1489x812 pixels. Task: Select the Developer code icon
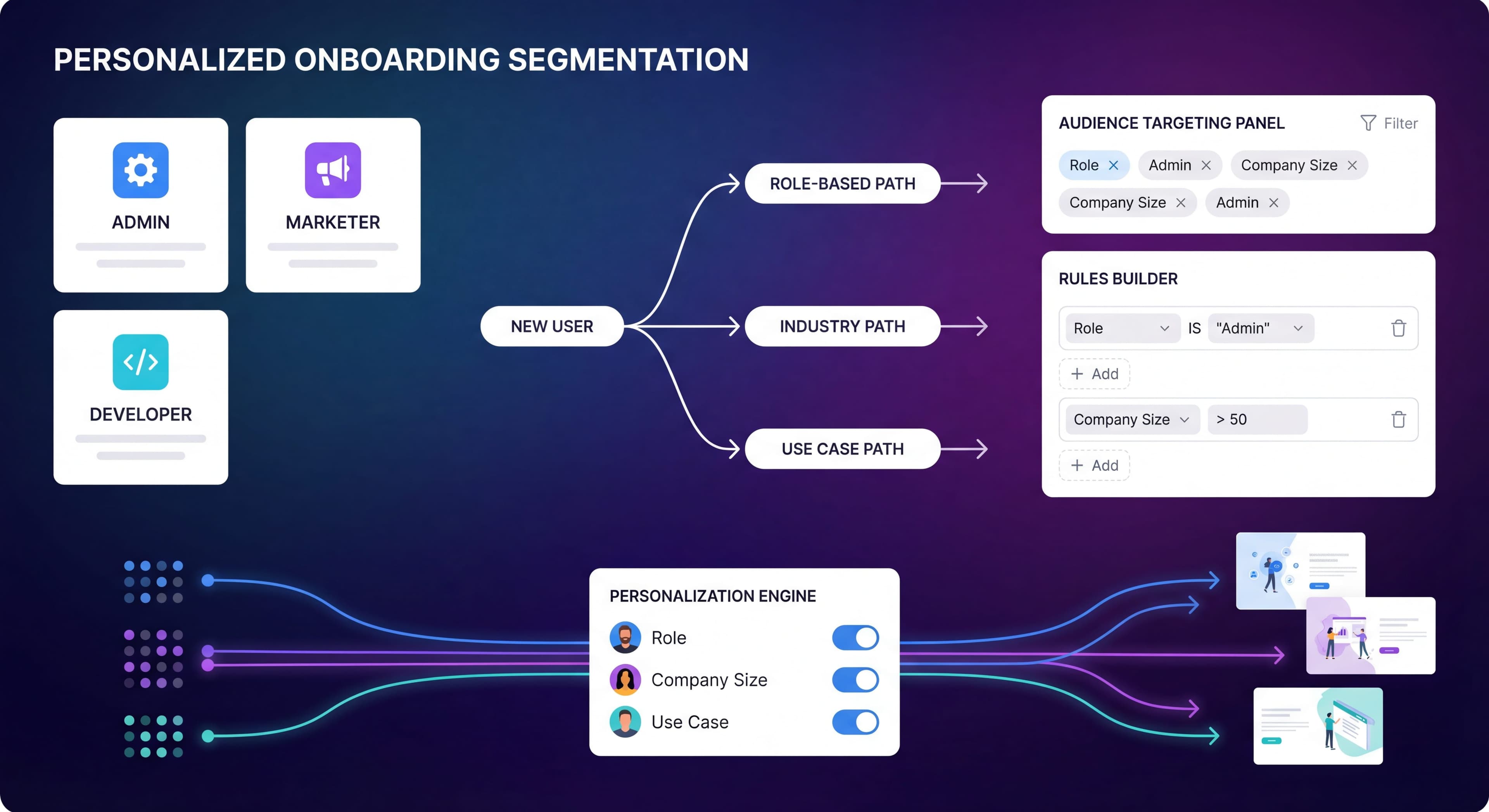pyautogui.click(x=140, y=362)
